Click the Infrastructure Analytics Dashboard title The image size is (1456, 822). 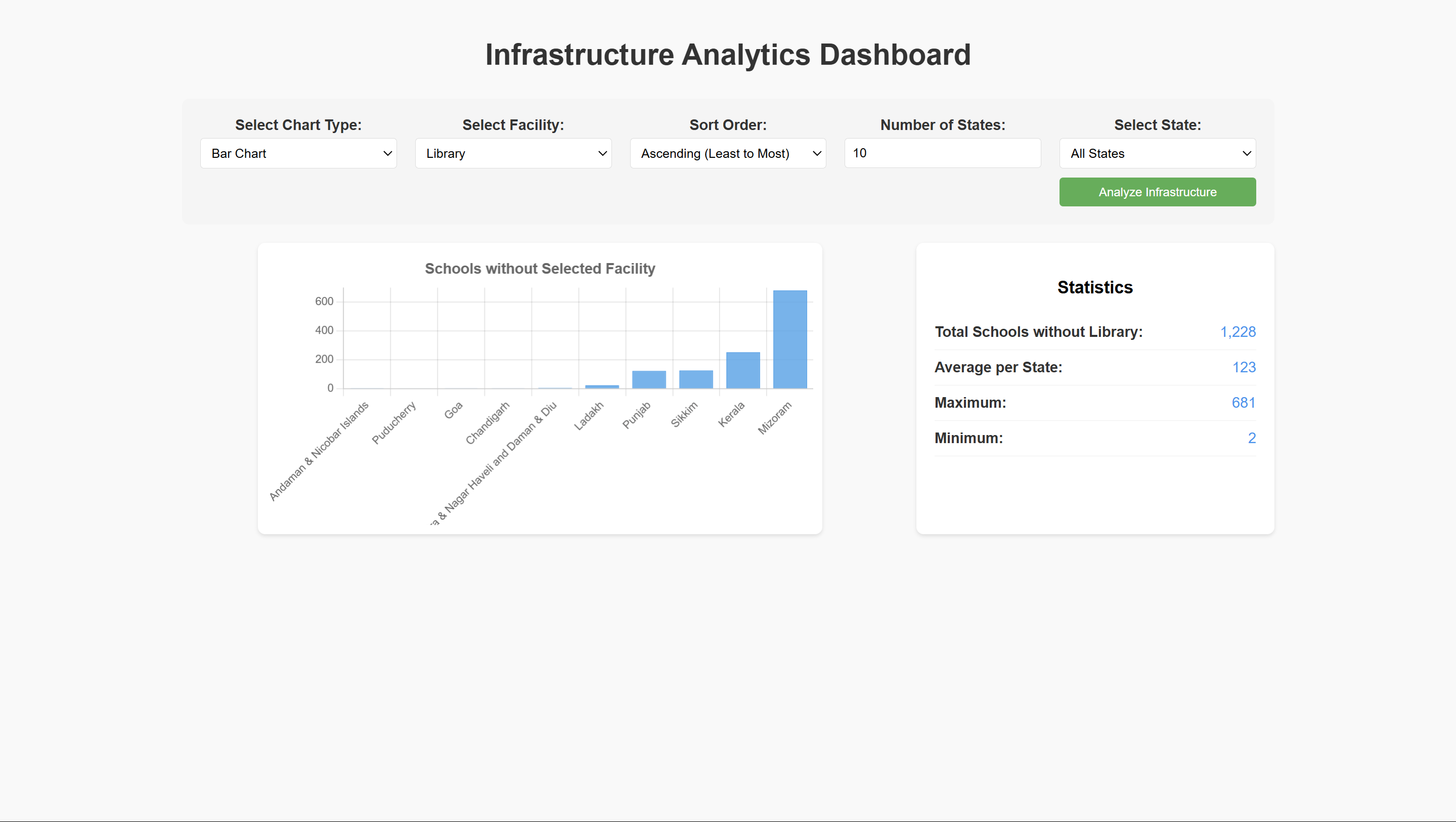pyautogui.click(x=727, y=55)
